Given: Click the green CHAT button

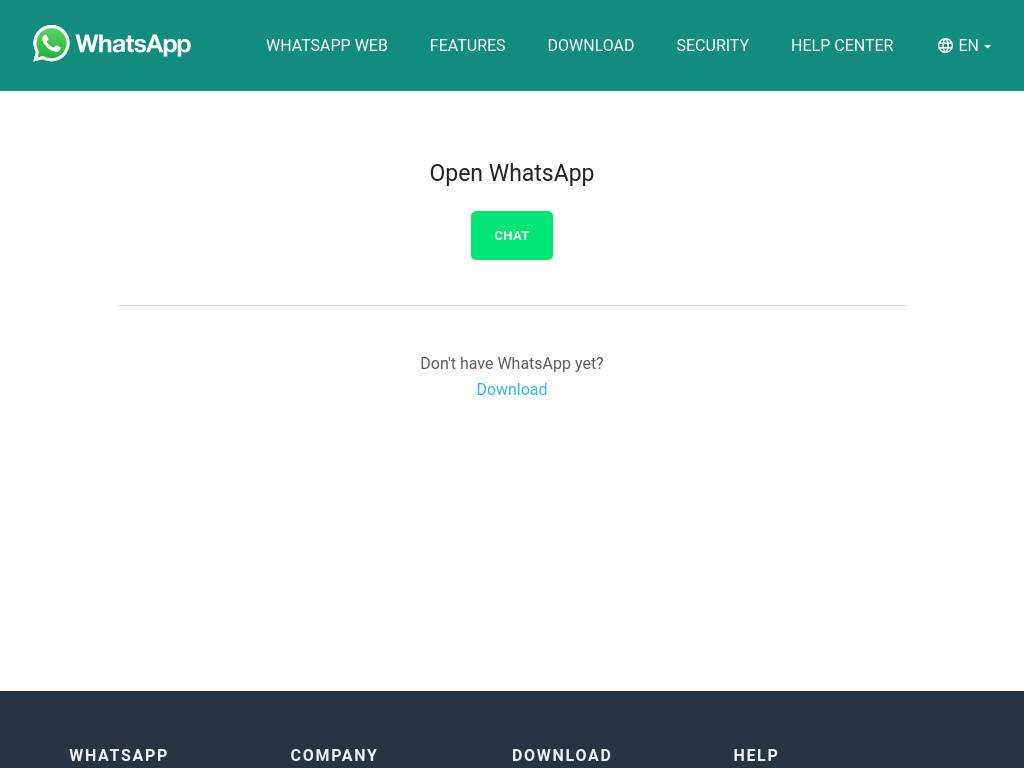Looking at the screenshot, I should point(512,235).
